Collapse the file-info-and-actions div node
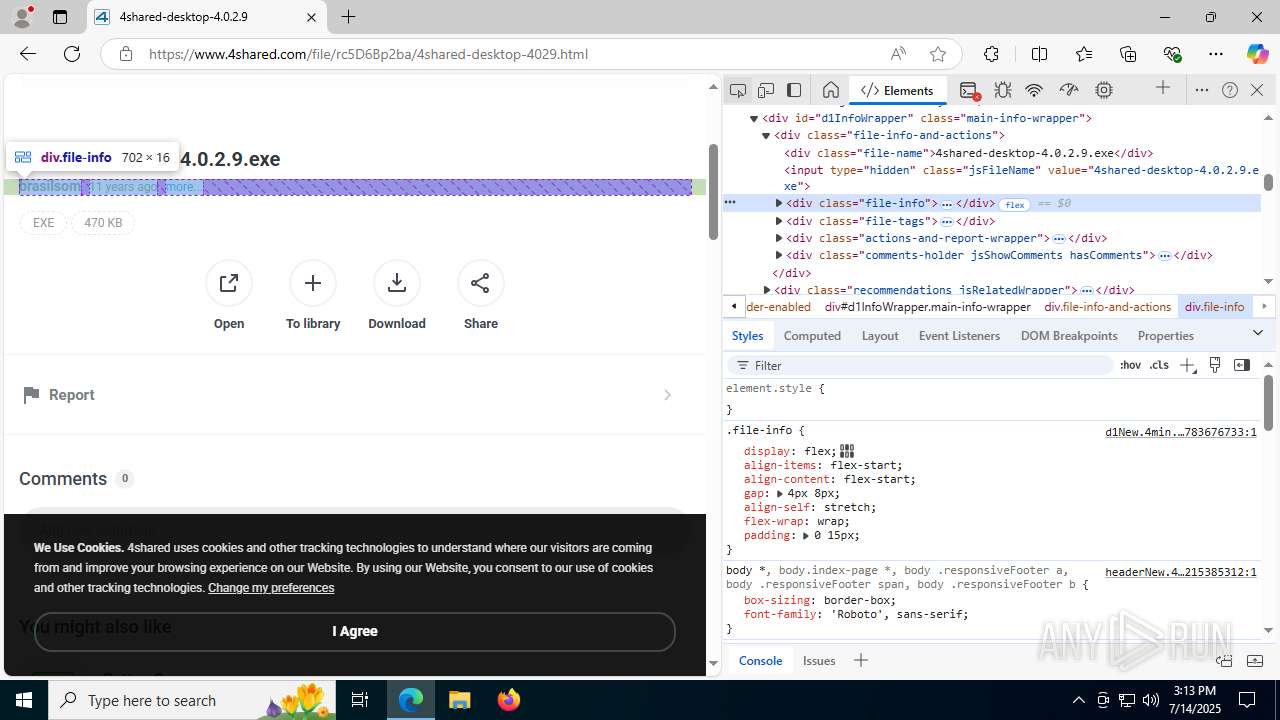The height and width of the screenshot is (720, 1280). pyautogui.click(x=767, y=135)
